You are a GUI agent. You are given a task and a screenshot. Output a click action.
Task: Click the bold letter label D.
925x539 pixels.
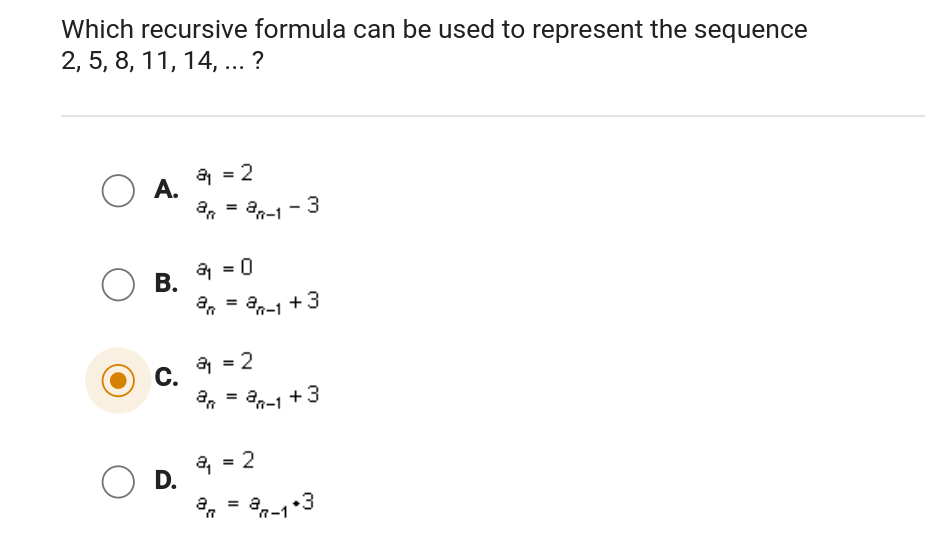(166, 480)
